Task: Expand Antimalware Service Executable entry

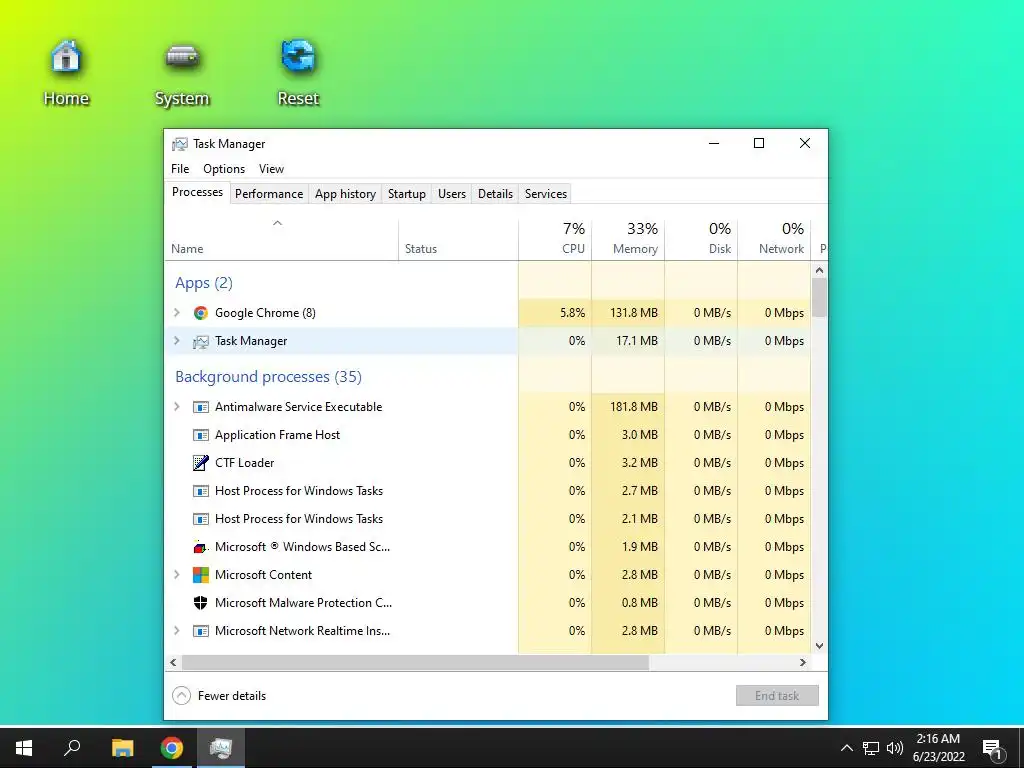Action: [176, 407]
